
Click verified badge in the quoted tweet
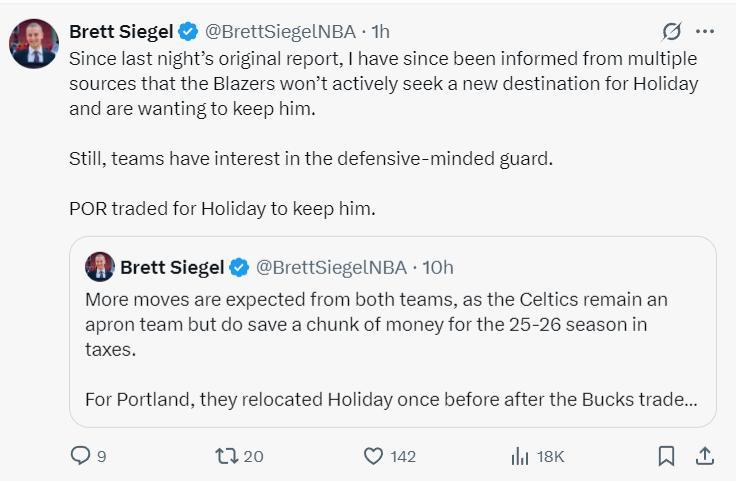pyautogui.click(x=239, y=267)
